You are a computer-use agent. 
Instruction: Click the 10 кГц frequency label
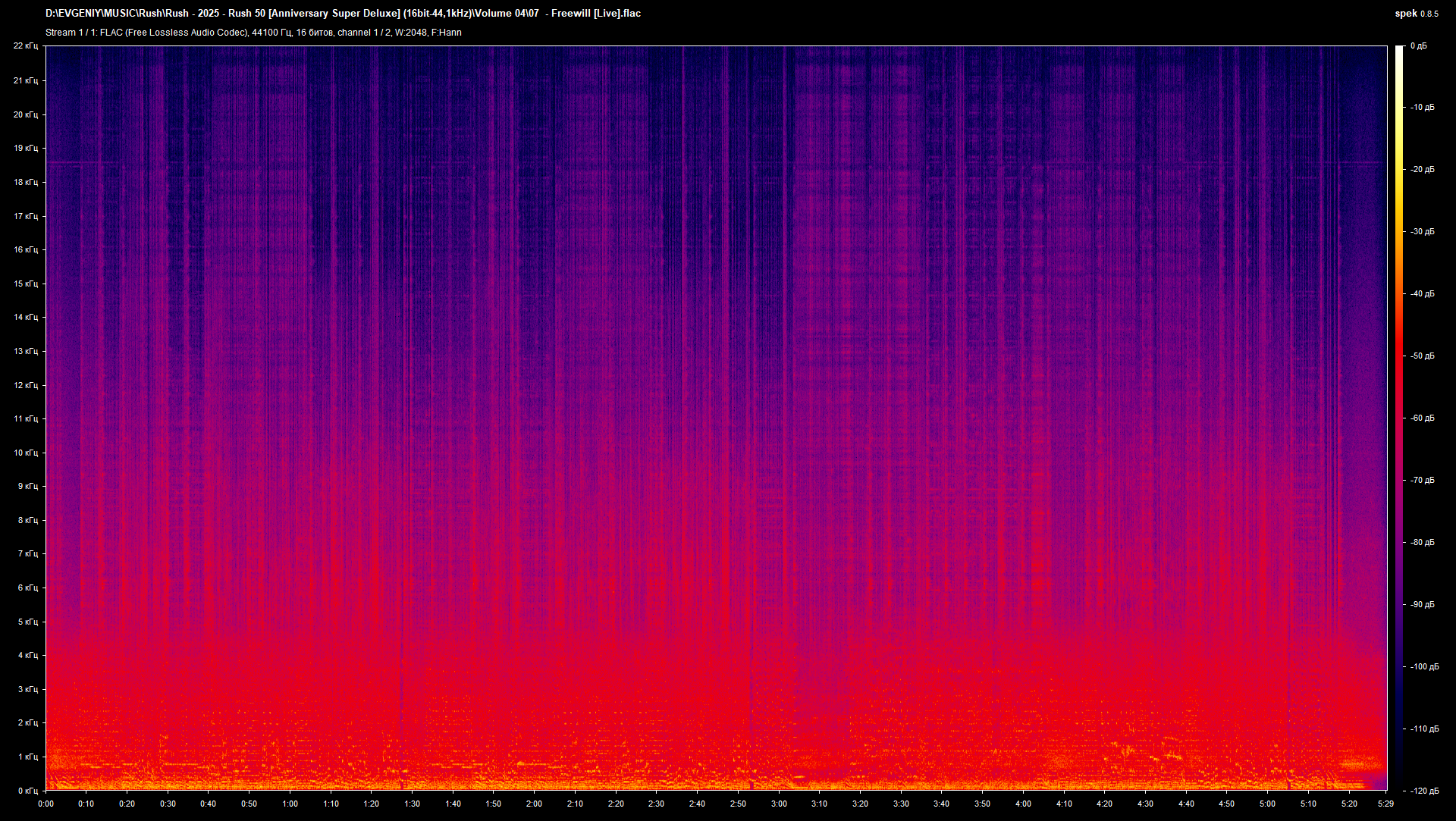(26, 453)
